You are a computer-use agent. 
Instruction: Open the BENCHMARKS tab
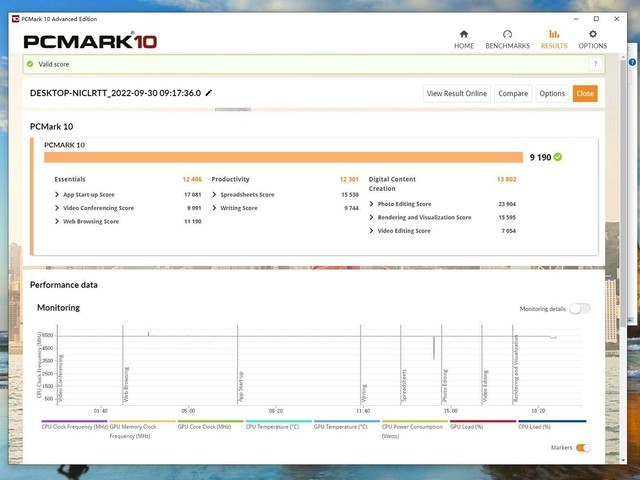507,40
